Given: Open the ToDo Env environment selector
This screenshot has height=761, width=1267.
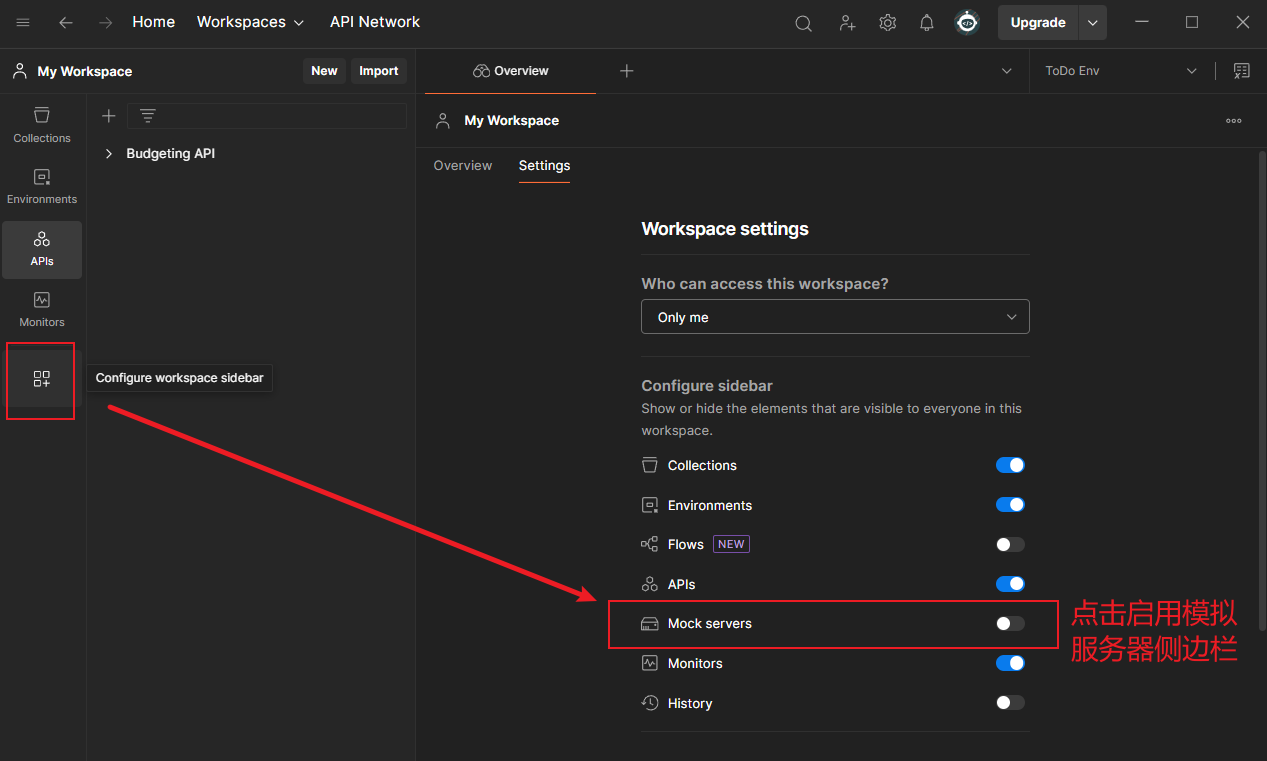Looking at the screenshot, I should pyautogui.click(x=1121, y=71).
